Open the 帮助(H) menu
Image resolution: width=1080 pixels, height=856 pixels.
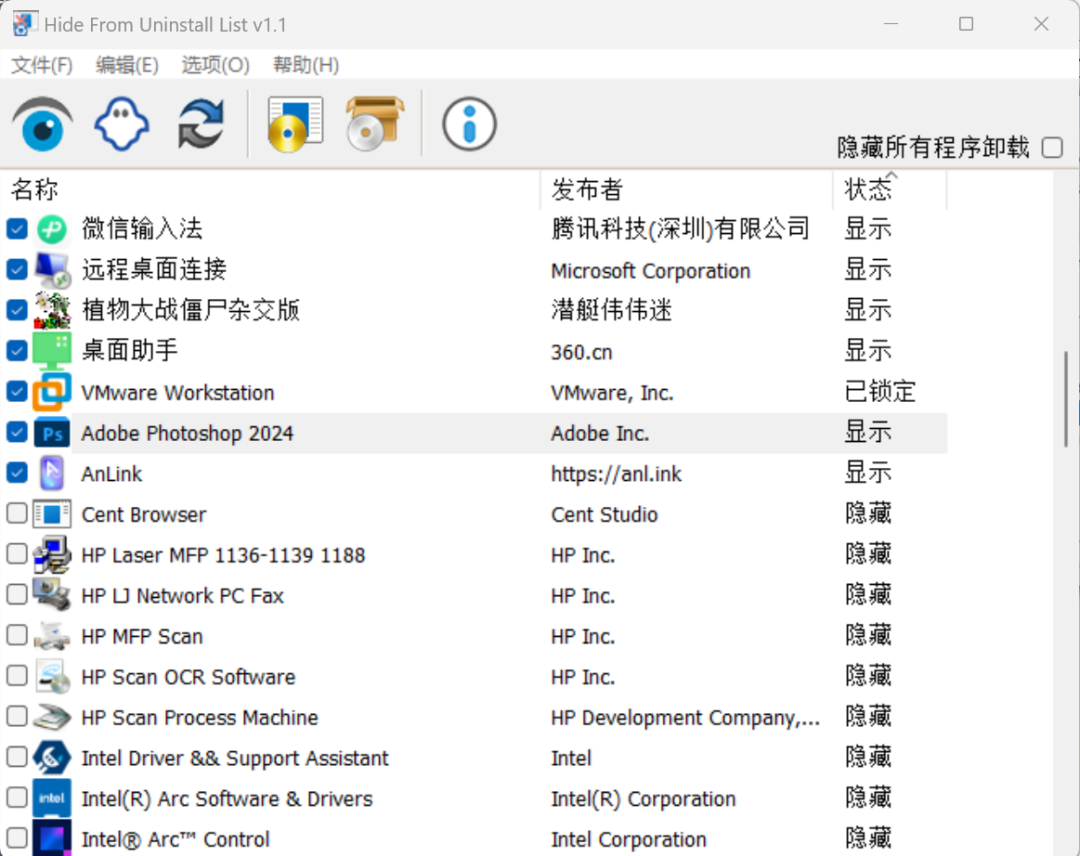[306, 65]
